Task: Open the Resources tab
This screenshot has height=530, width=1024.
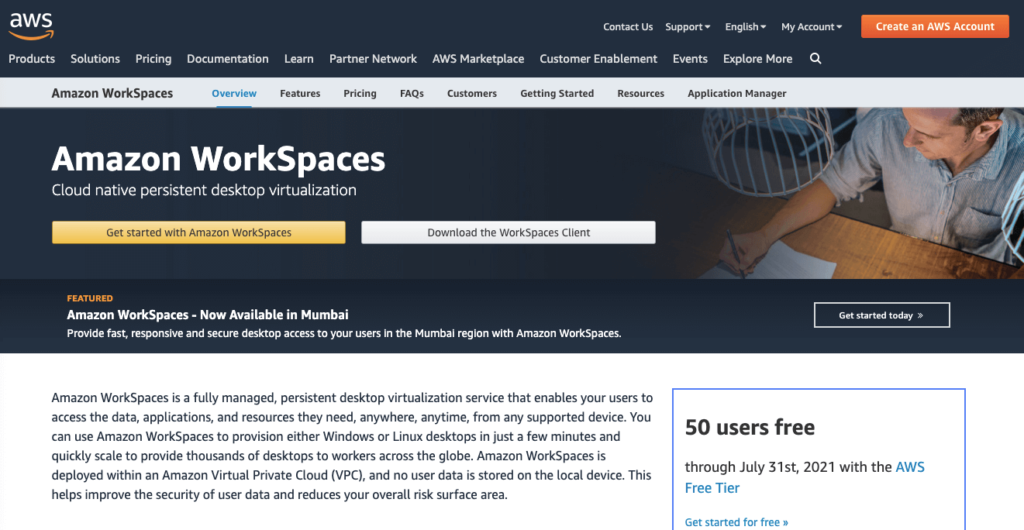Action: 641,93
